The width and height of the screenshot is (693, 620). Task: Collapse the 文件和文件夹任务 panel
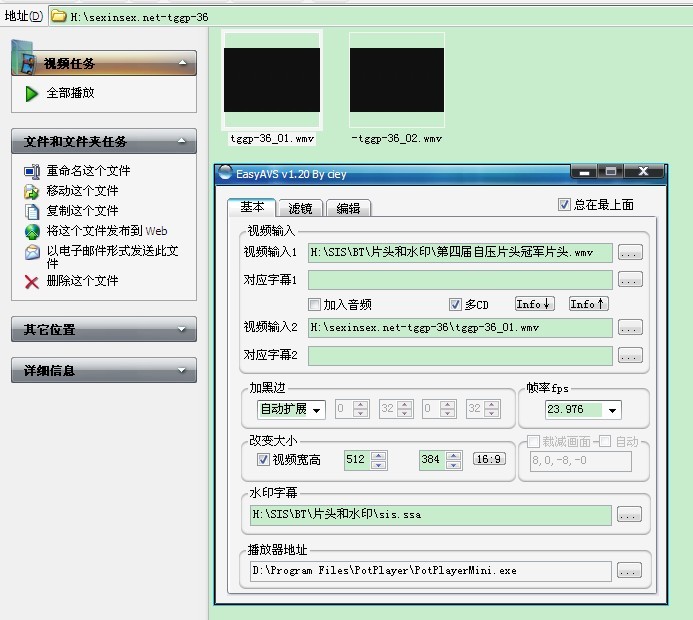coord(182,141)
